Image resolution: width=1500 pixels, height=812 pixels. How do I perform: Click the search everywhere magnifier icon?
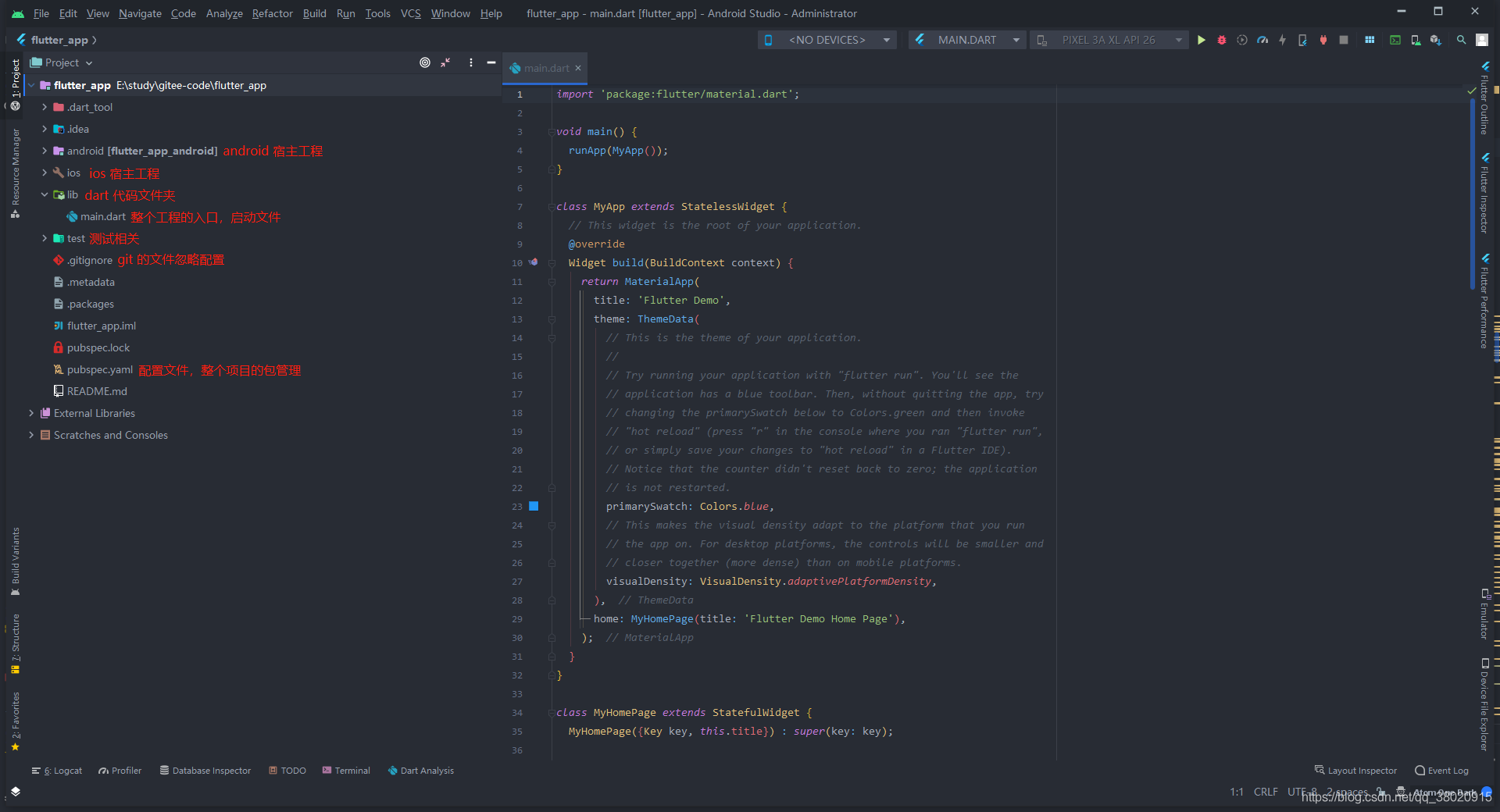pyautogui.click(x=1461, y=40)
